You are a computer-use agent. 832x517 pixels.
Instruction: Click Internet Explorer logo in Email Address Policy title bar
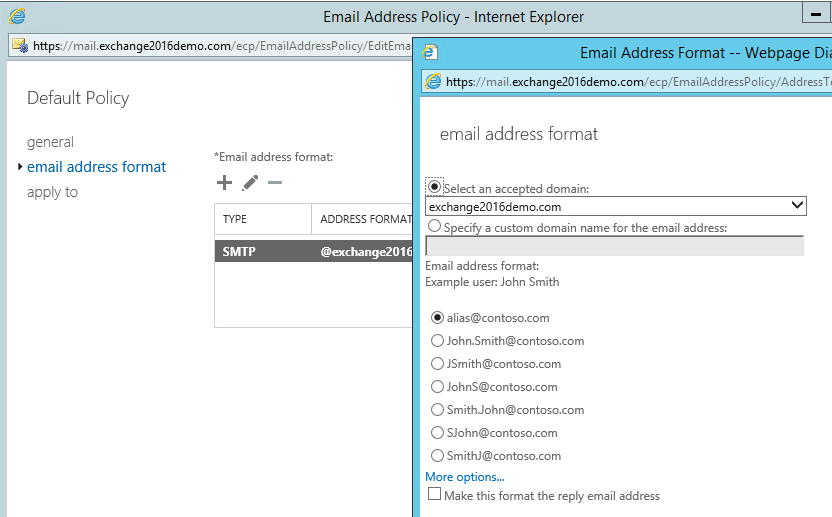pos(17,16)
